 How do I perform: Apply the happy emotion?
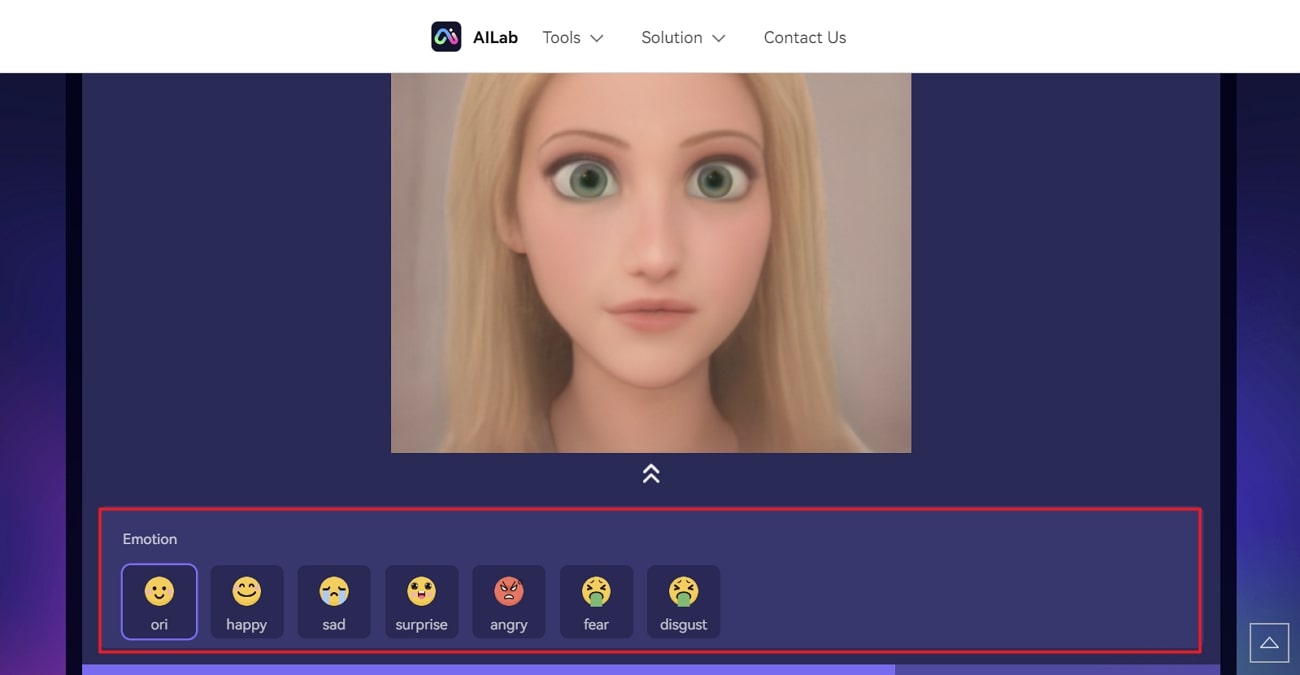click(x=246, y=601)
